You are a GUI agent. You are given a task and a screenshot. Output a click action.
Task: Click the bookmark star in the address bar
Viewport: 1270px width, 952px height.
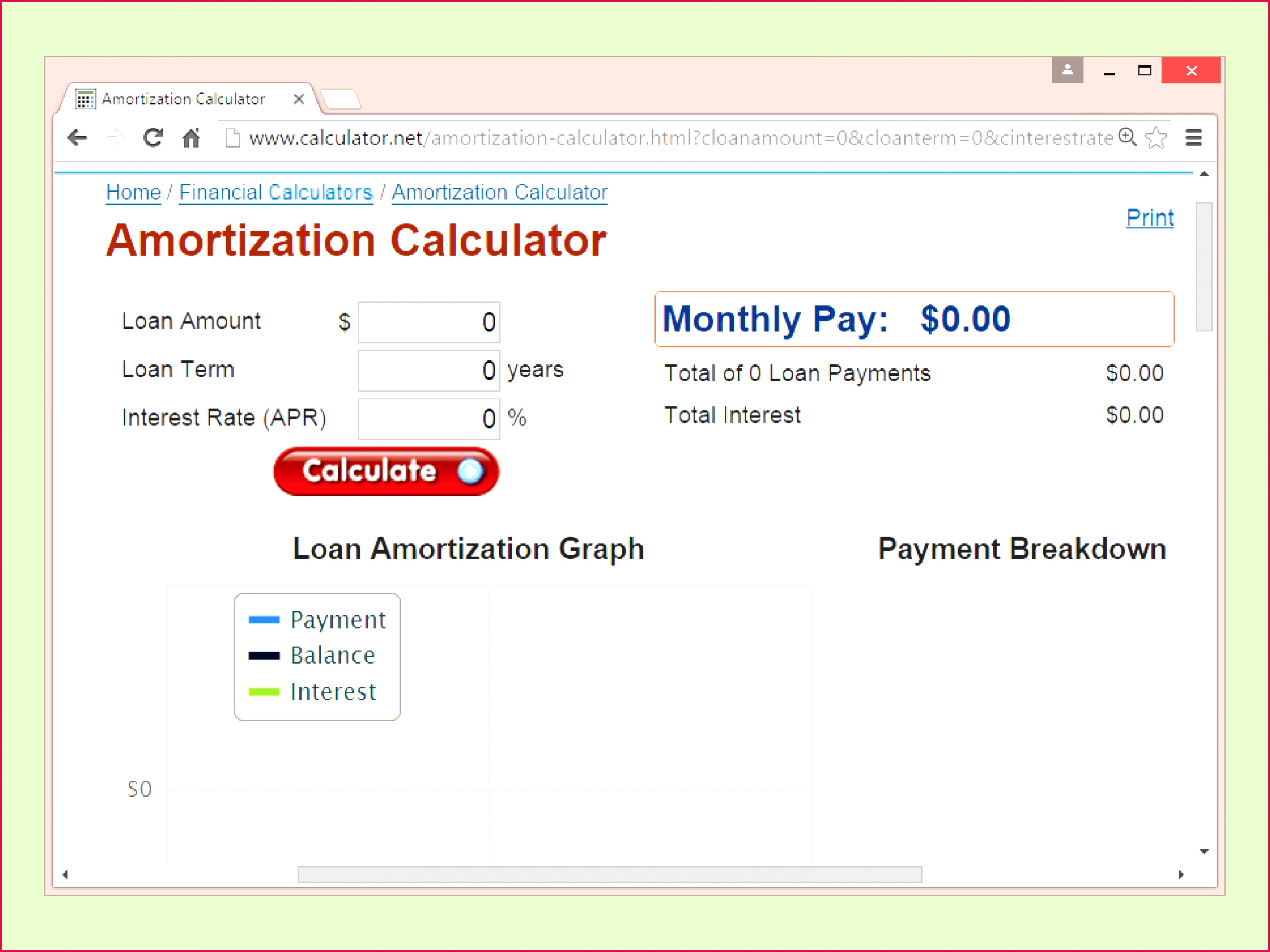point(1156,138)
